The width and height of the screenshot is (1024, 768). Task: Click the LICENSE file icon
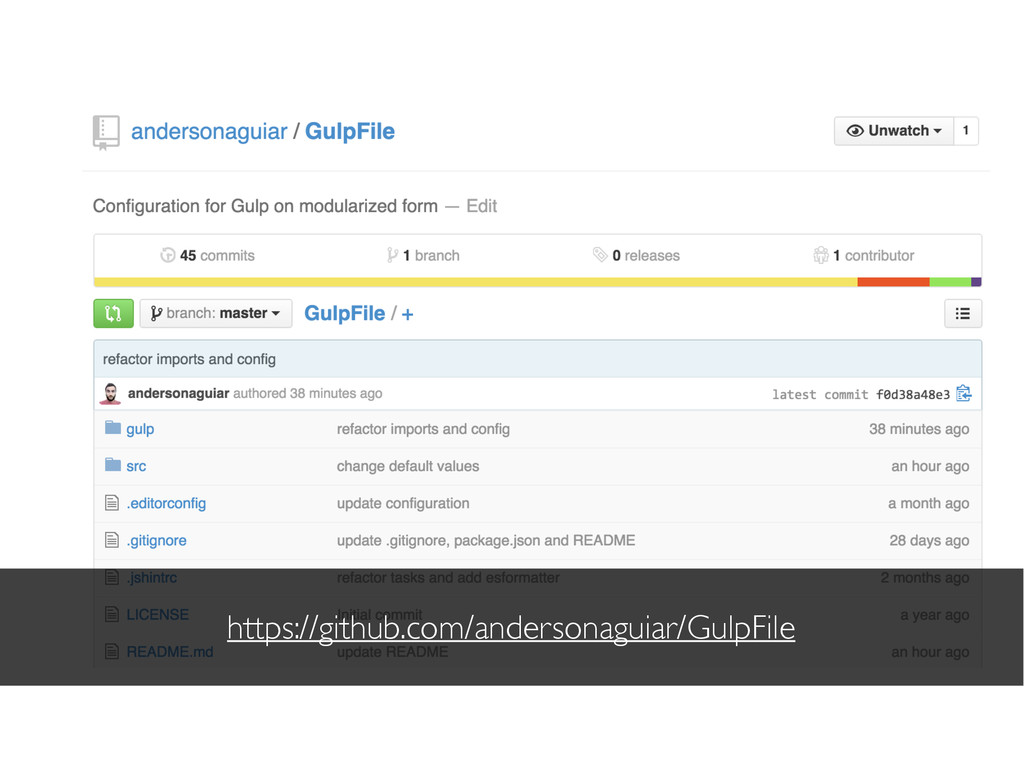click(112, 615)
